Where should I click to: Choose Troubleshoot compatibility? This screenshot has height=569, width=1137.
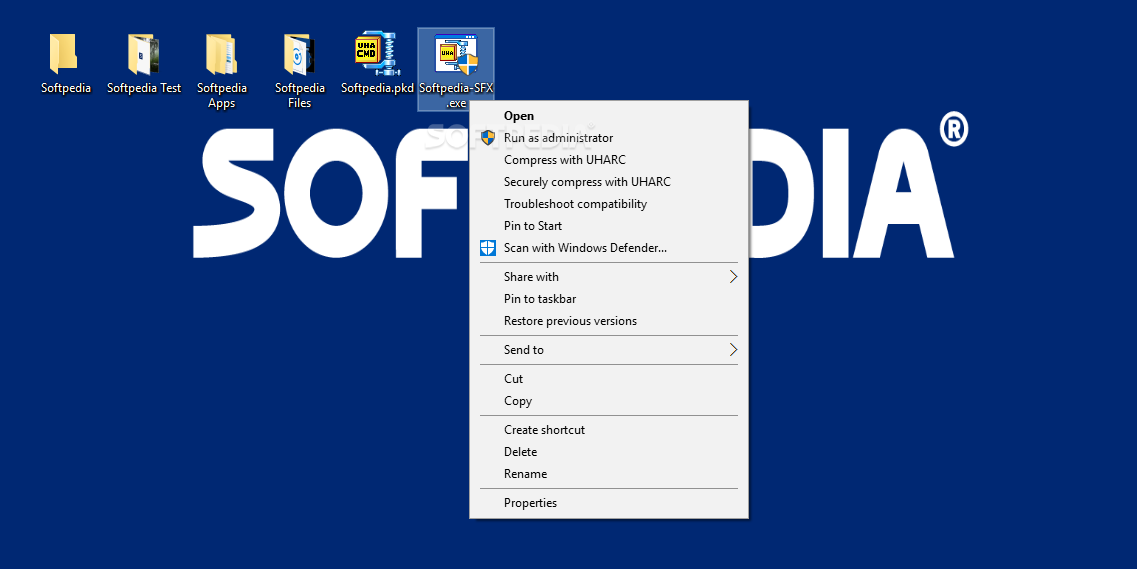[x=609, y=204]
